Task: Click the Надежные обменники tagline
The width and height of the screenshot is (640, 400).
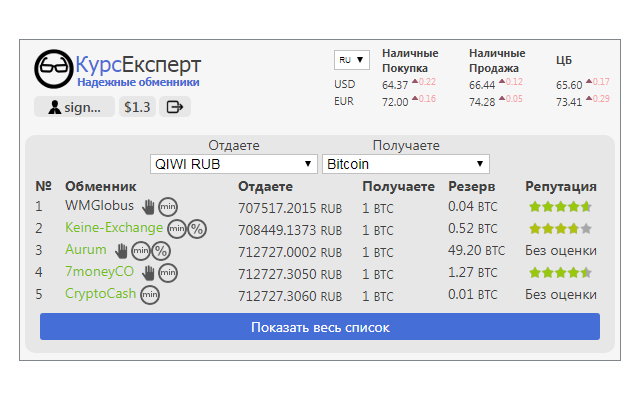Action: pos(138,82)
